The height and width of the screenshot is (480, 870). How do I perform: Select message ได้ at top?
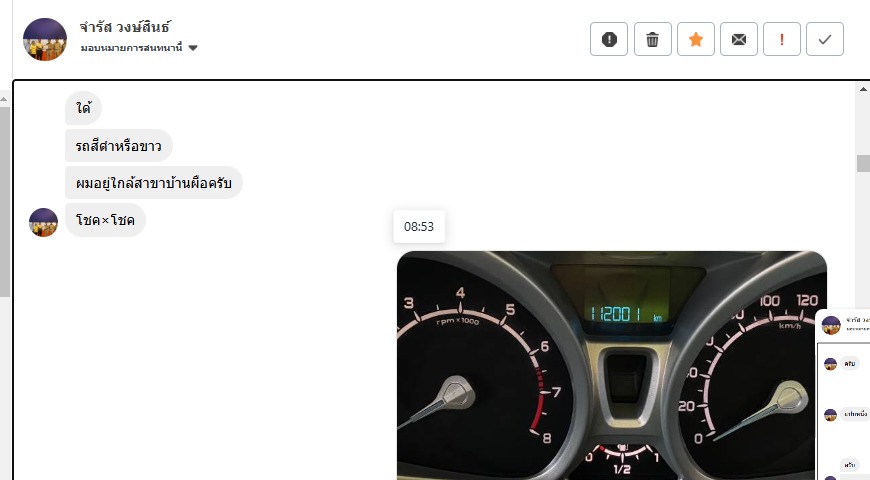click(x=83, y=108)
